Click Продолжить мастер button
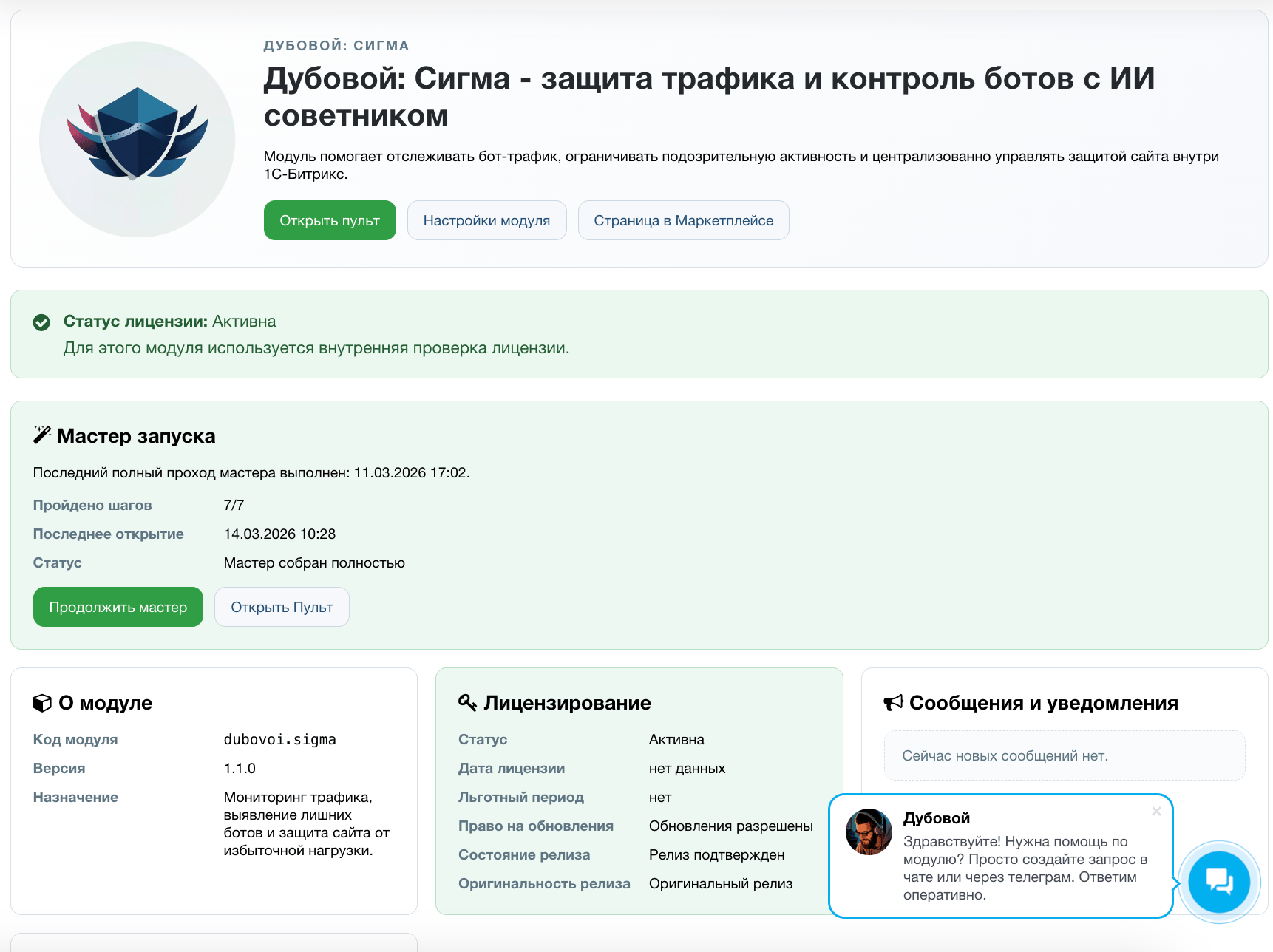Viewport: 1273px width, 952px height. tap(118, 607)
